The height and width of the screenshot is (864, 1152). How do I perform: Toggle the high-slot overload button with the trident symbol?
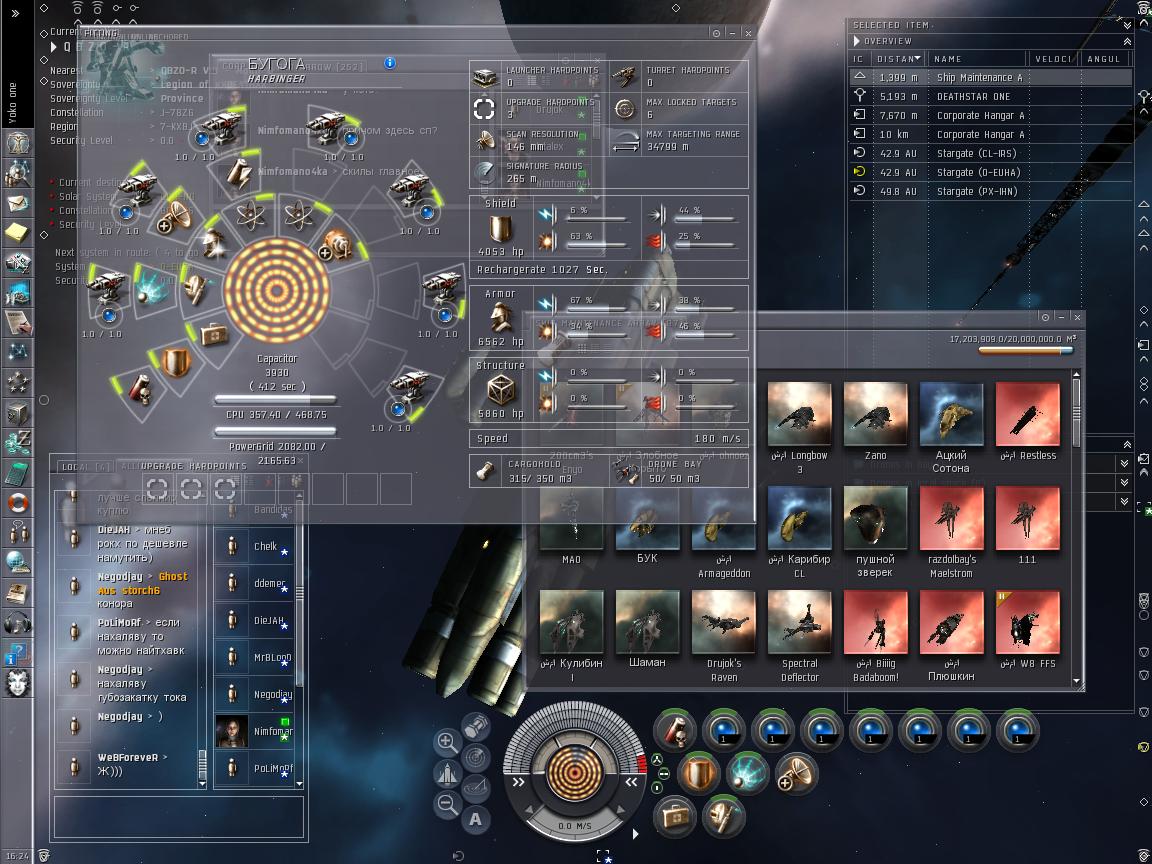658,760
